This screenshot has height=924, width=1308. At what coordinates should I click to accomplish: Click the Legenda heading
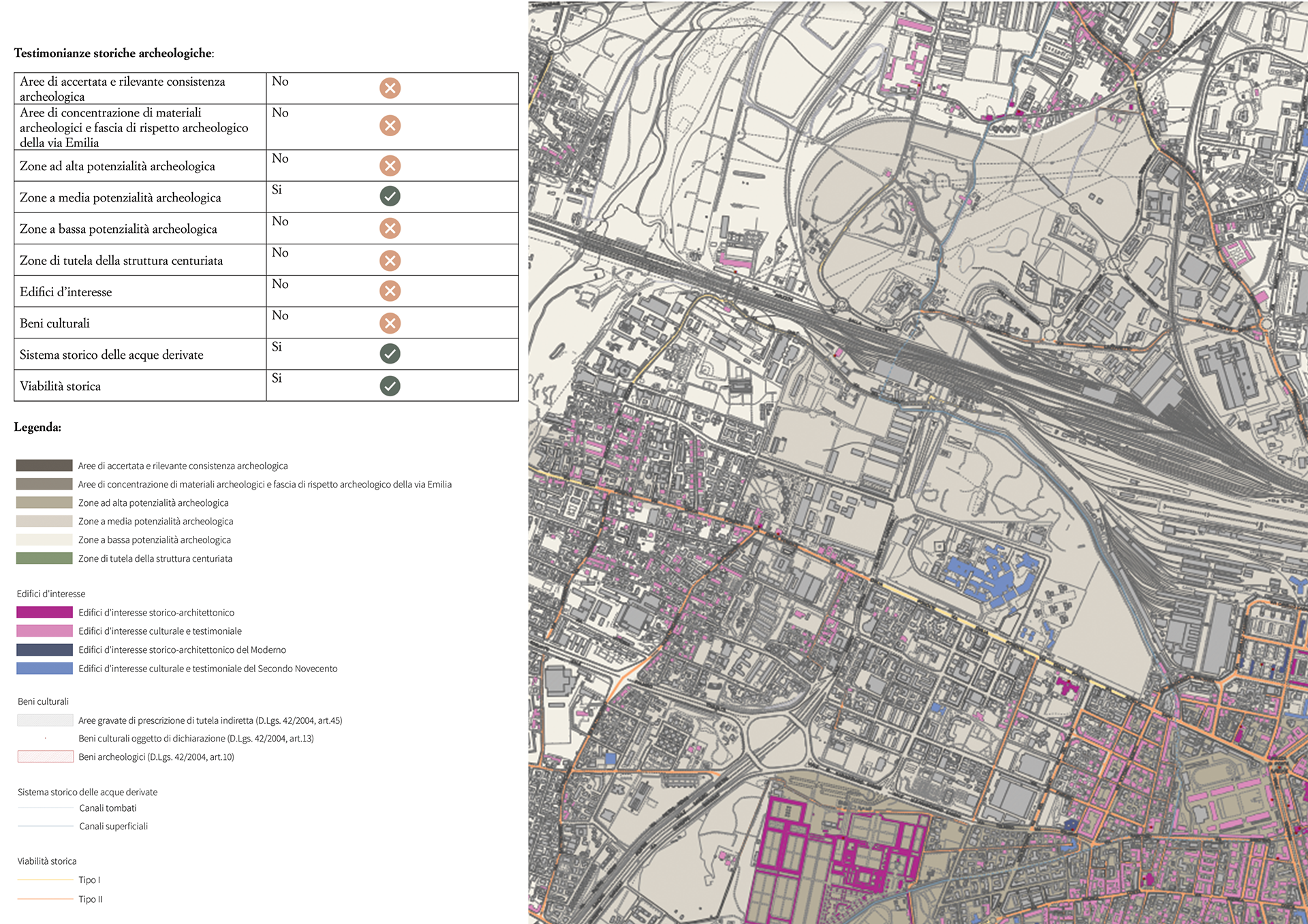tap(37, 428)
